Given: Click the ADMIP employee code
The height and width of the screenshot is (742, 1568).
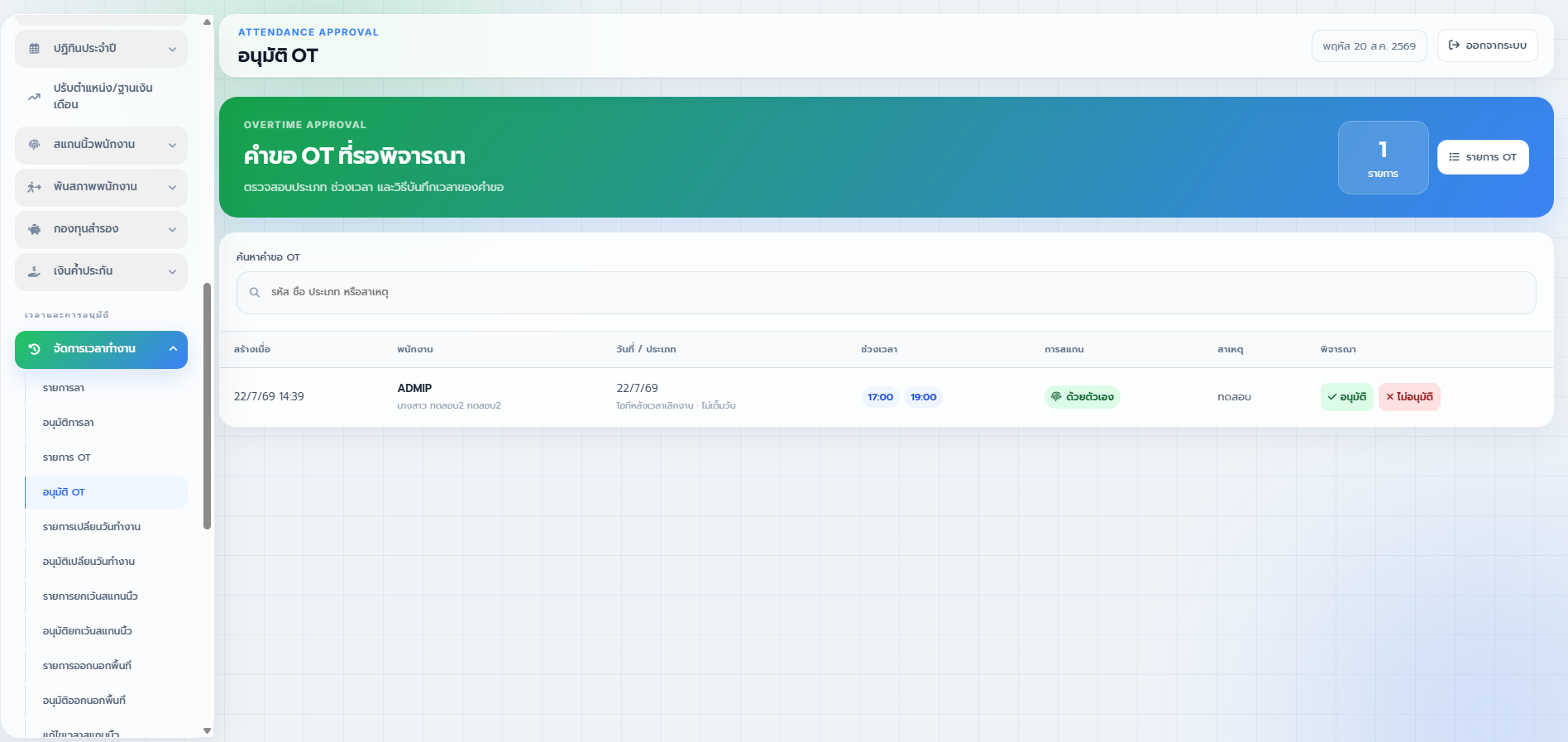Looking at the screenshot, I should pyautogui.click(x=414, y=388).
